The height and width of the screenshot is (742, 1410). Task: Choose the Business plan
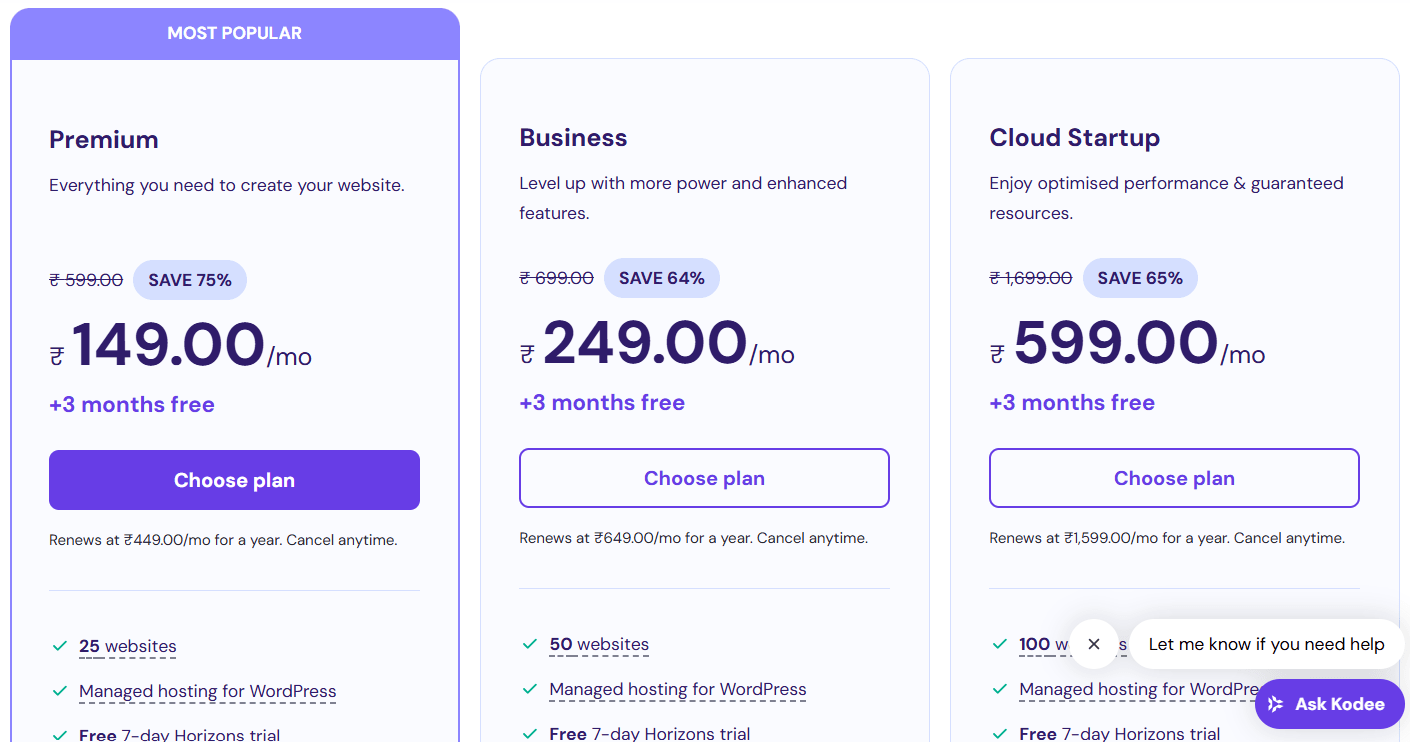pos(704,478)
